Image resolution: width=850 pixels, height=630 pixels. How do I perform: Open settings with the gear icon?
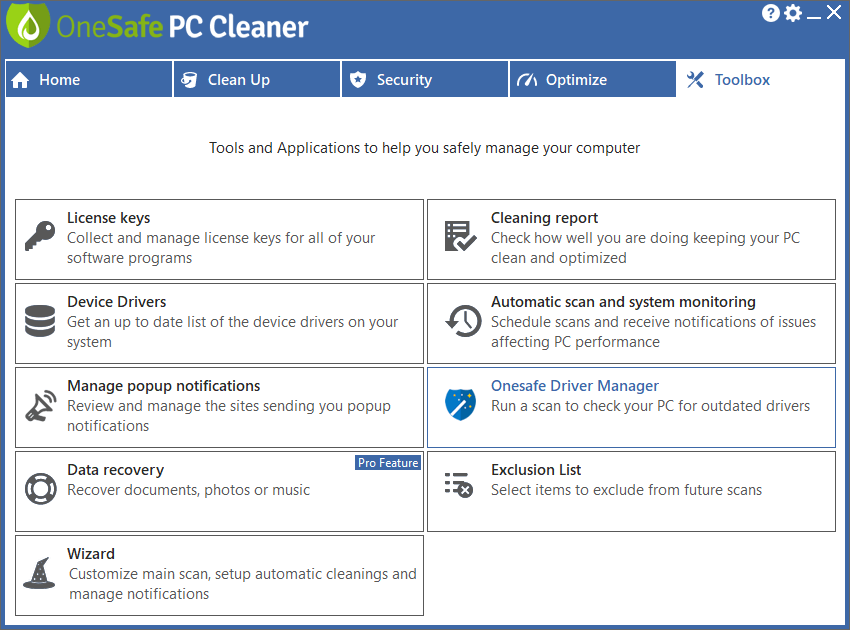click(793, 13)
